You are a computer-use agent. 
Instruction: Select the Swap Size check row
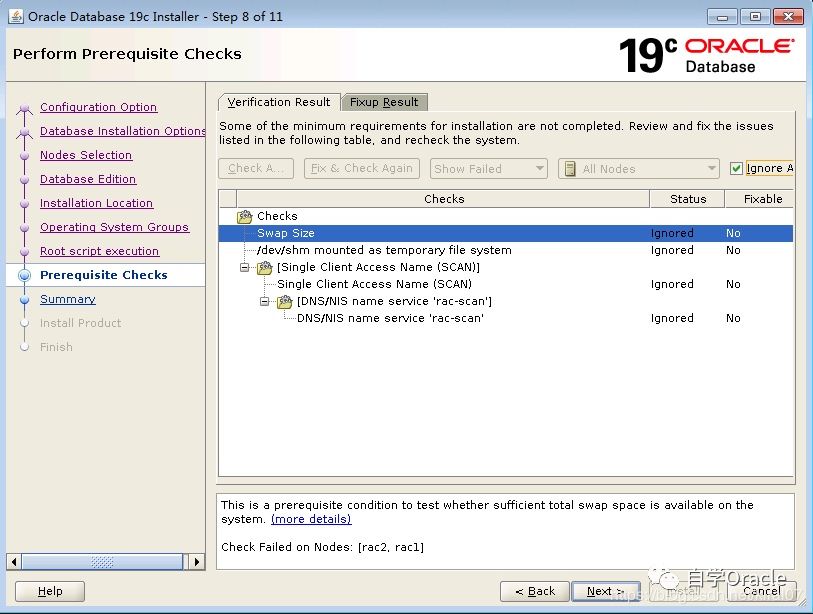(286, 233)
